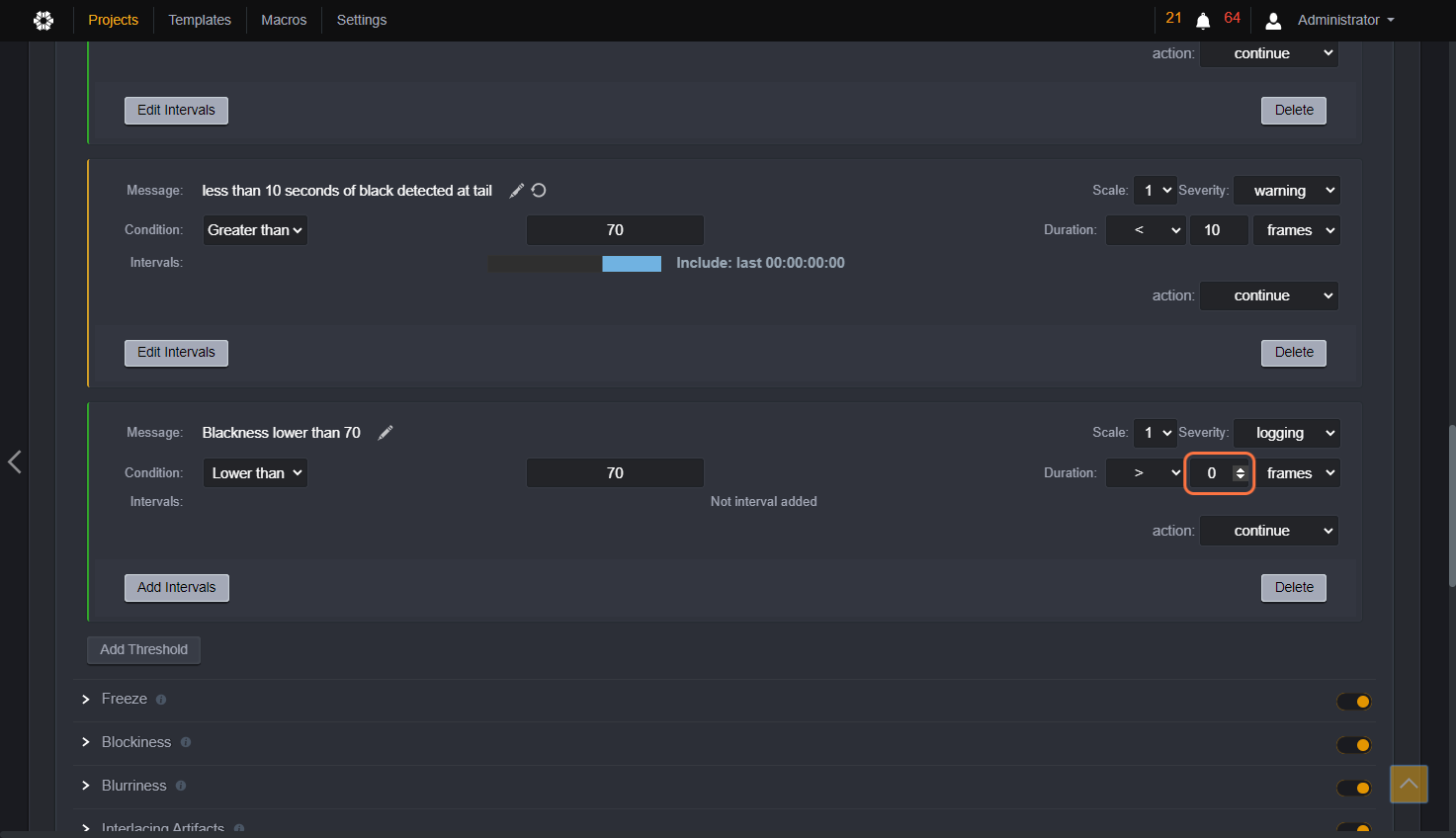Click the left-side collapse chevron

pos(15,461)
